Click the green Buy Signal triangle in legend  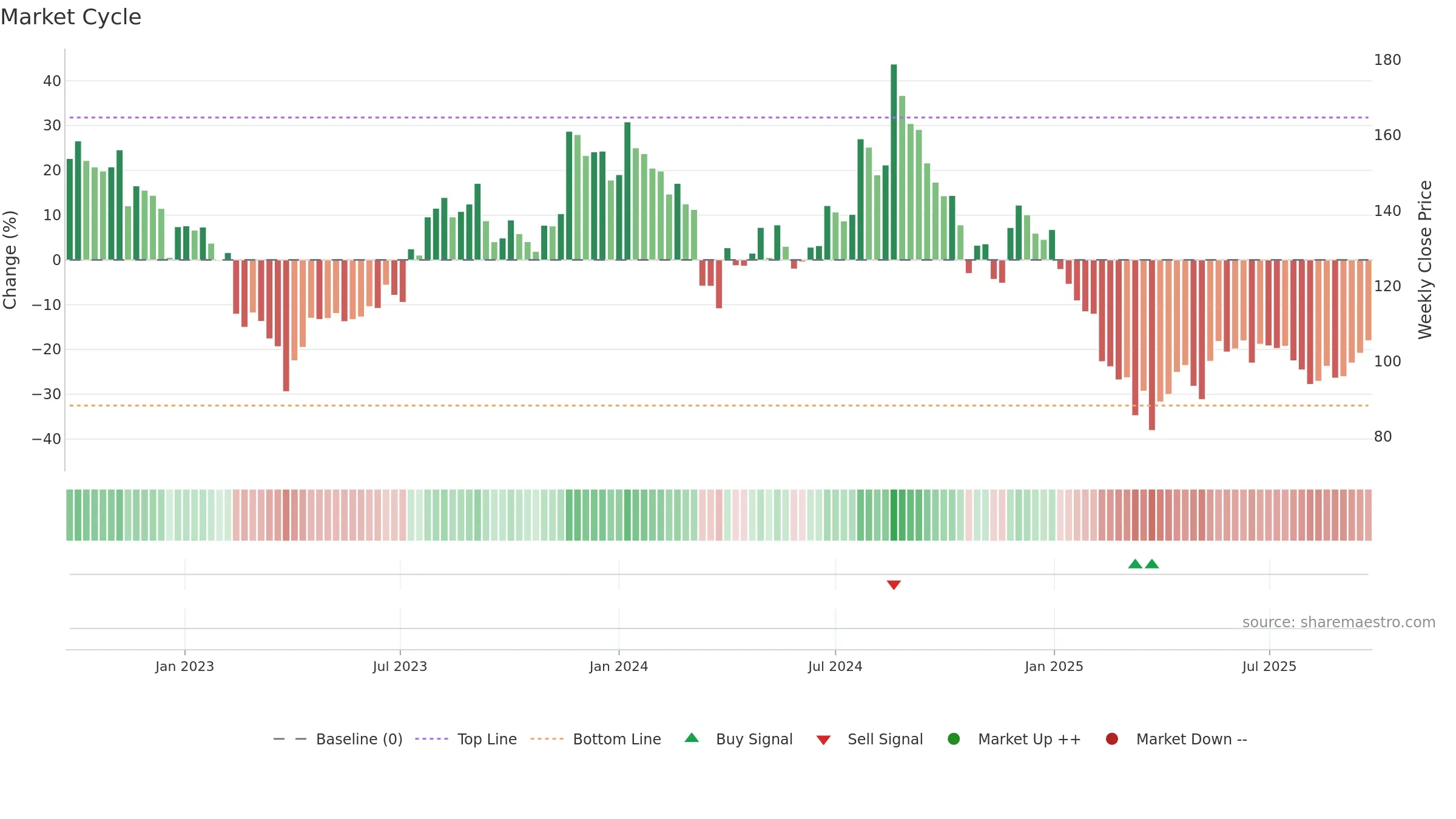pos(692,738)
